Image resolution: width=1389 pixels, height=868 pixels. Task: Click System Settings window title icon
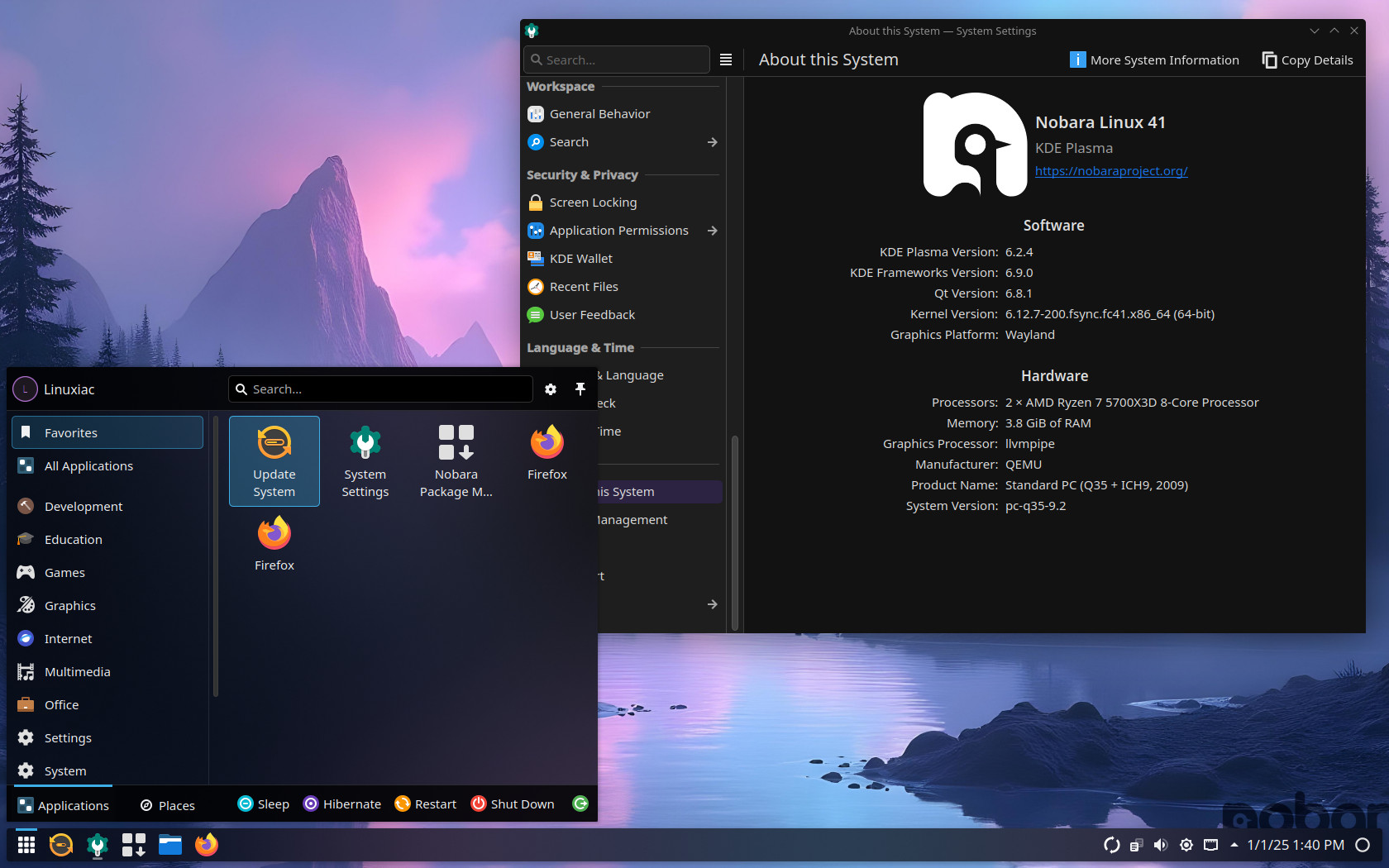tap(532, 31)
